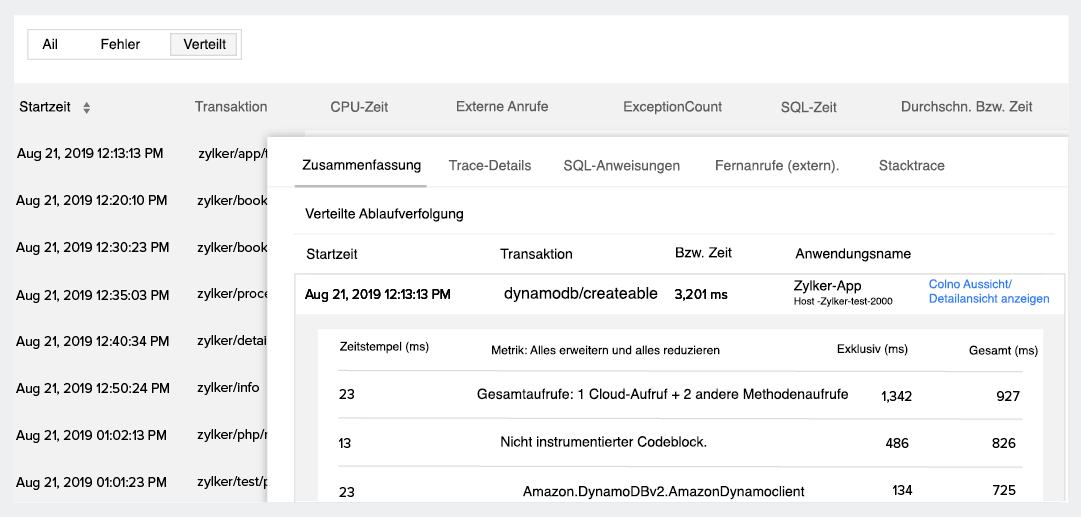Click the Verteilte Ablaufverfolgung heading
The image size is (1081, 517).
pyautogui.click(x=384, y=214)
